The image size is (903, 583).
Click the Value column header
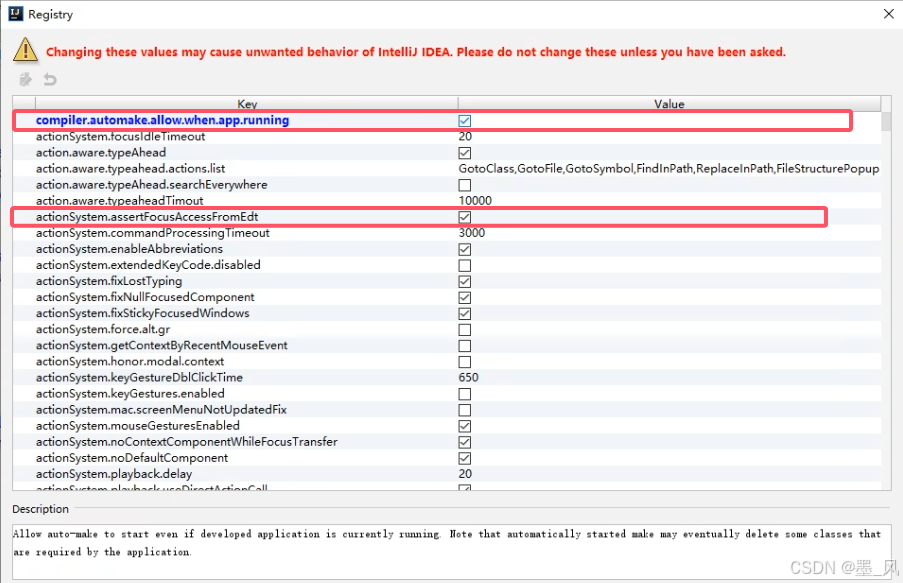click(669, 104)
